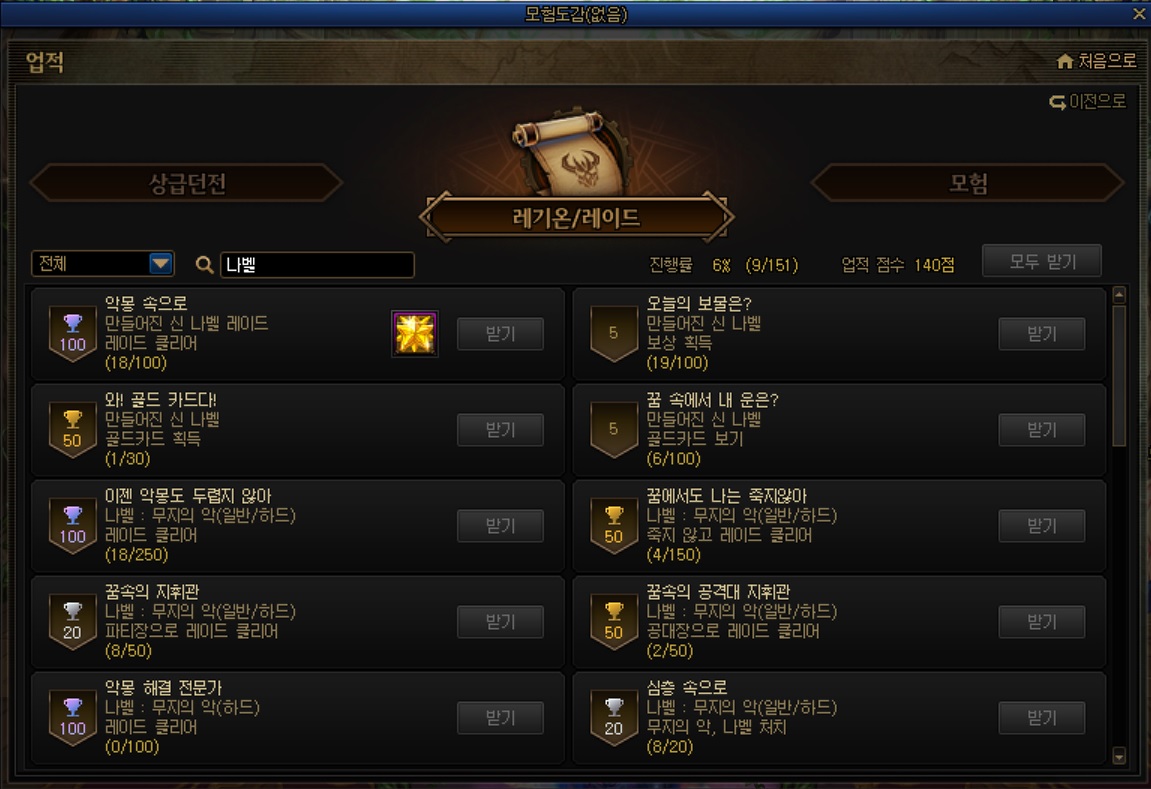The height and width of the screenshot is (789, 1151).
Task: Click 받기 for 악몽 속으로 achievement
Action: click(501, 334)
